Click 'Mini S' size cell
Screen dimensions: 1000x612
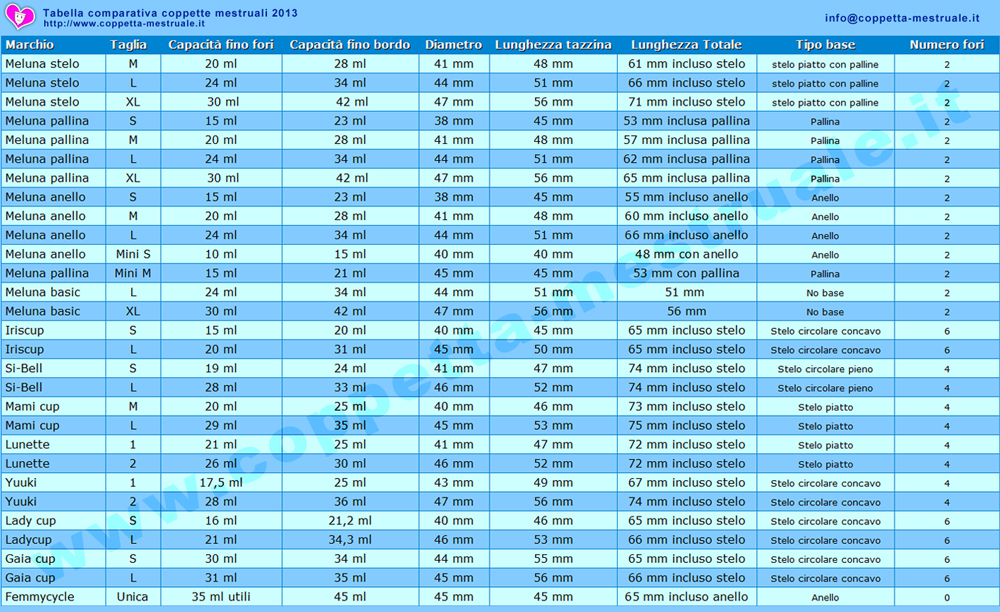[x=133, y=254]
